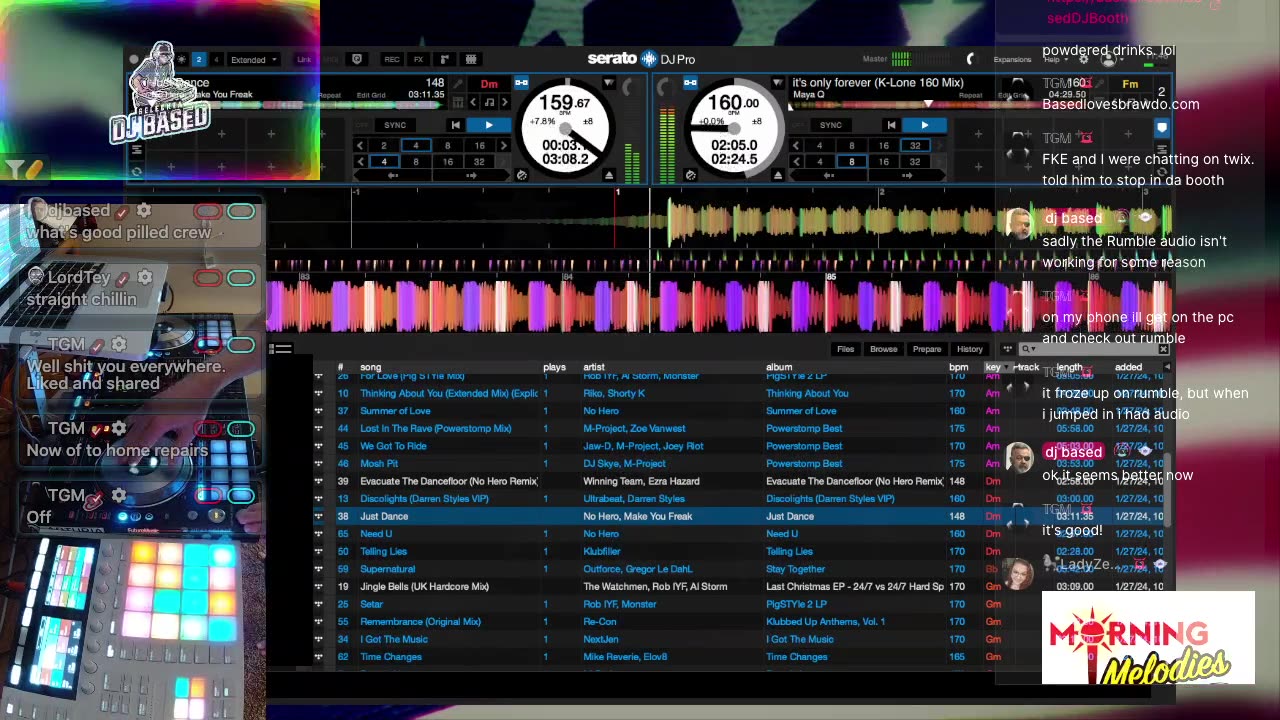This screenshot has height=720, width=1280.
Task: Open the Prepare panel tab
Action: click(x=926, y=349)
